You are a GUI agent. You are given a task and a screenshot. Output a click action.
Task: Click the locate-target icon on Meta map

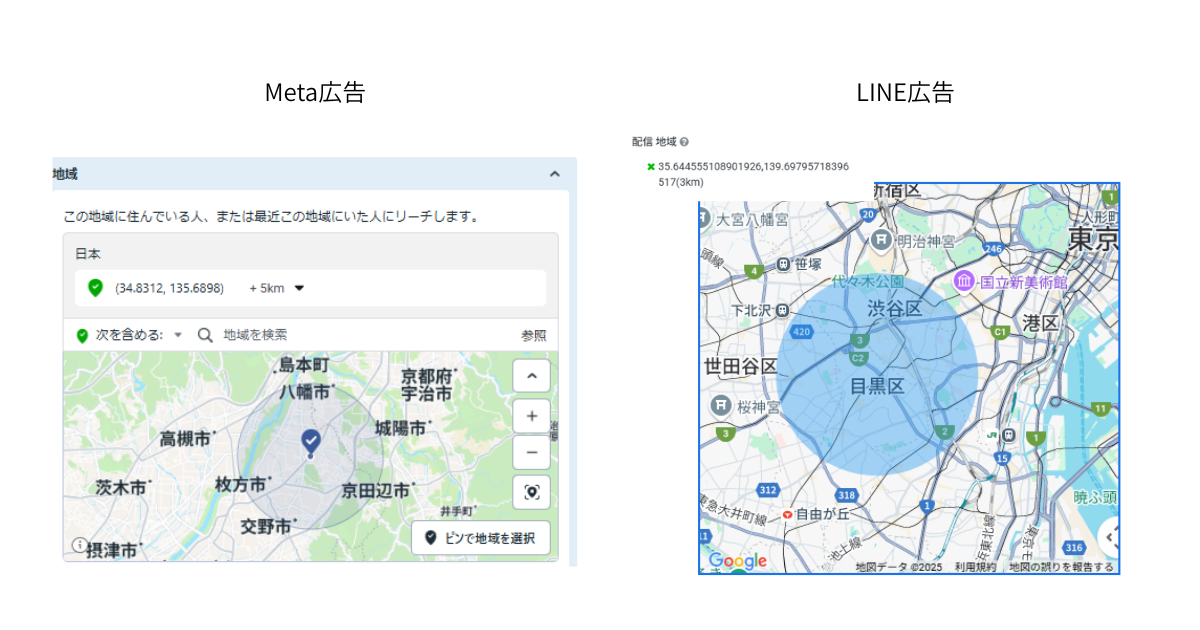tap(531, 491)
